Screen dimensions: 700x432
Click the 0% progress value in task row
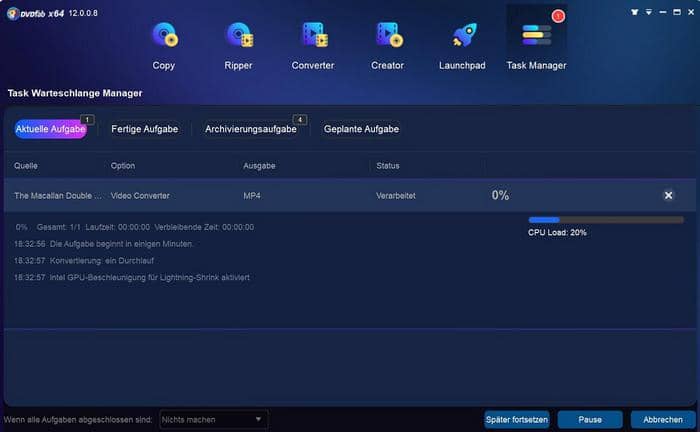click(x=500, y=195)
